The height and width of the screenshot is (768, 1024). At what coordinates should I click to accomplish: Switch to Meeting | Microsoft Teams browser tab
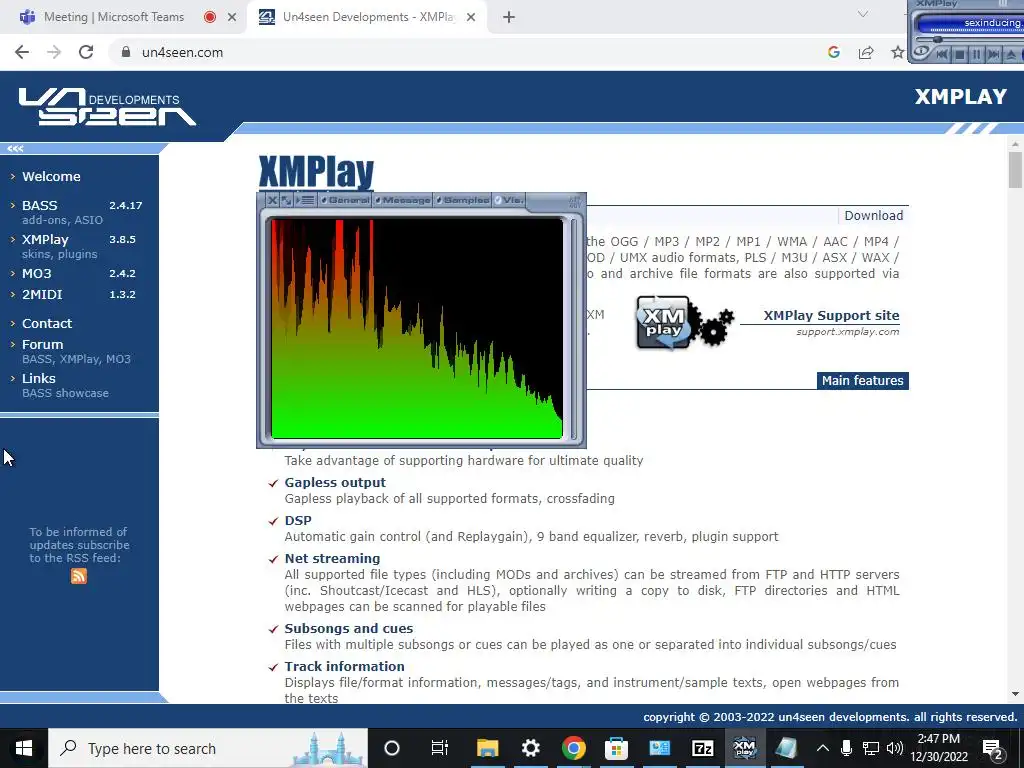(114, 17)
